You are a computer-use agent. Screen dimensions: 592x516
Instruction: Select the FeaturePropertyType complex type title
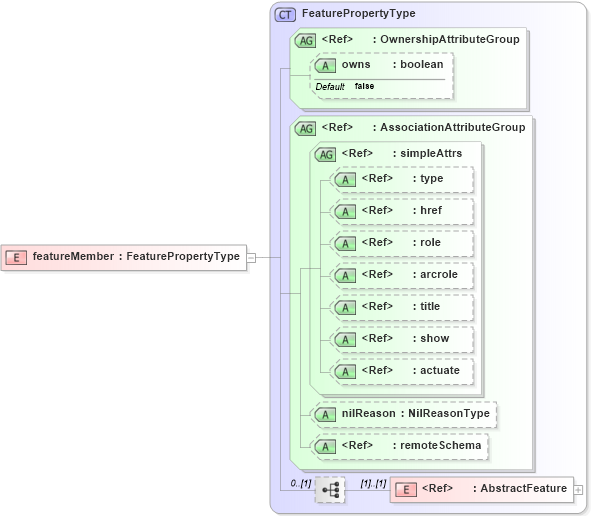359,14
